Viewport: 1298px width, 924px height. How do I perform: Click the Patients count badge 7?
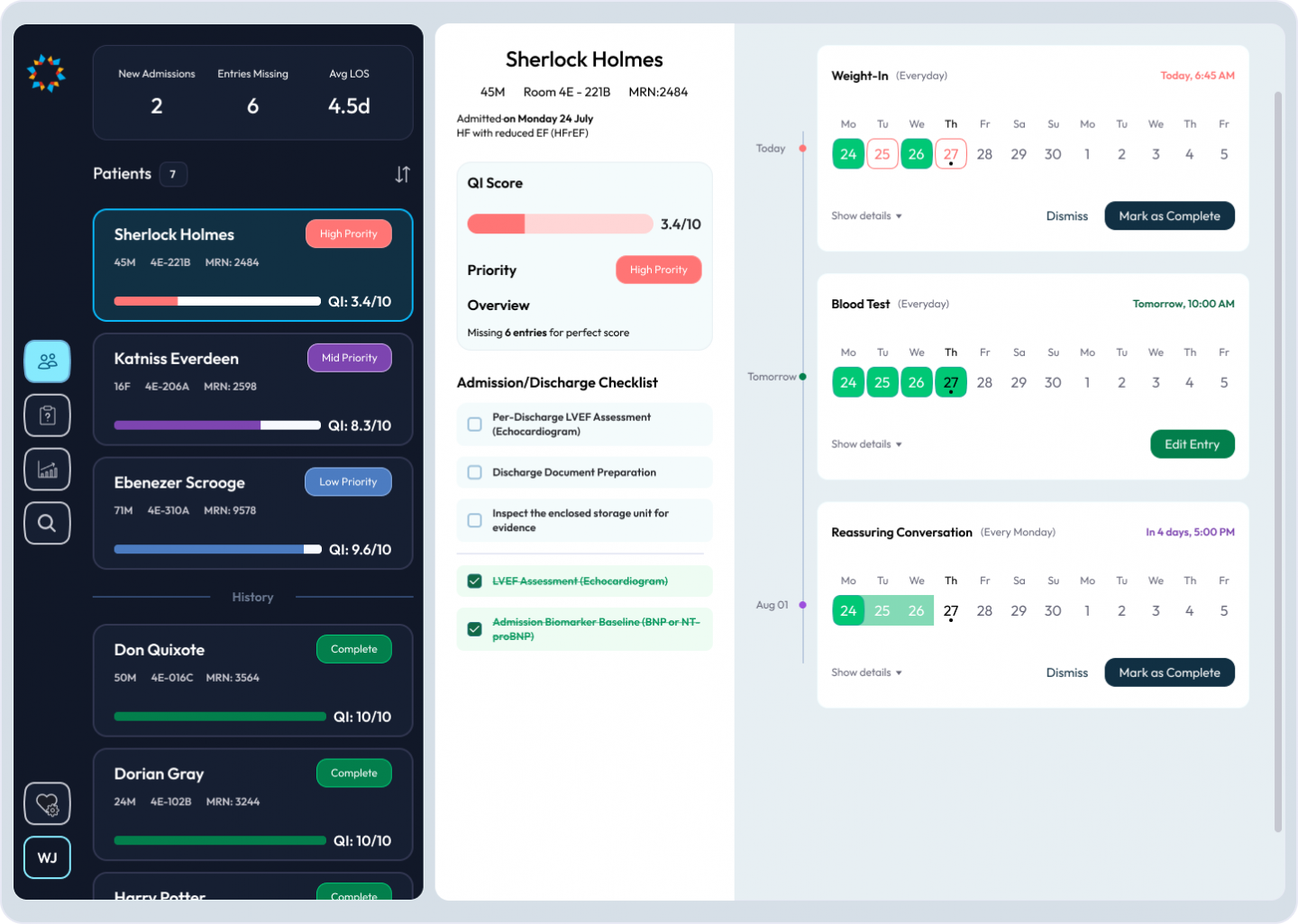(173, 174)
